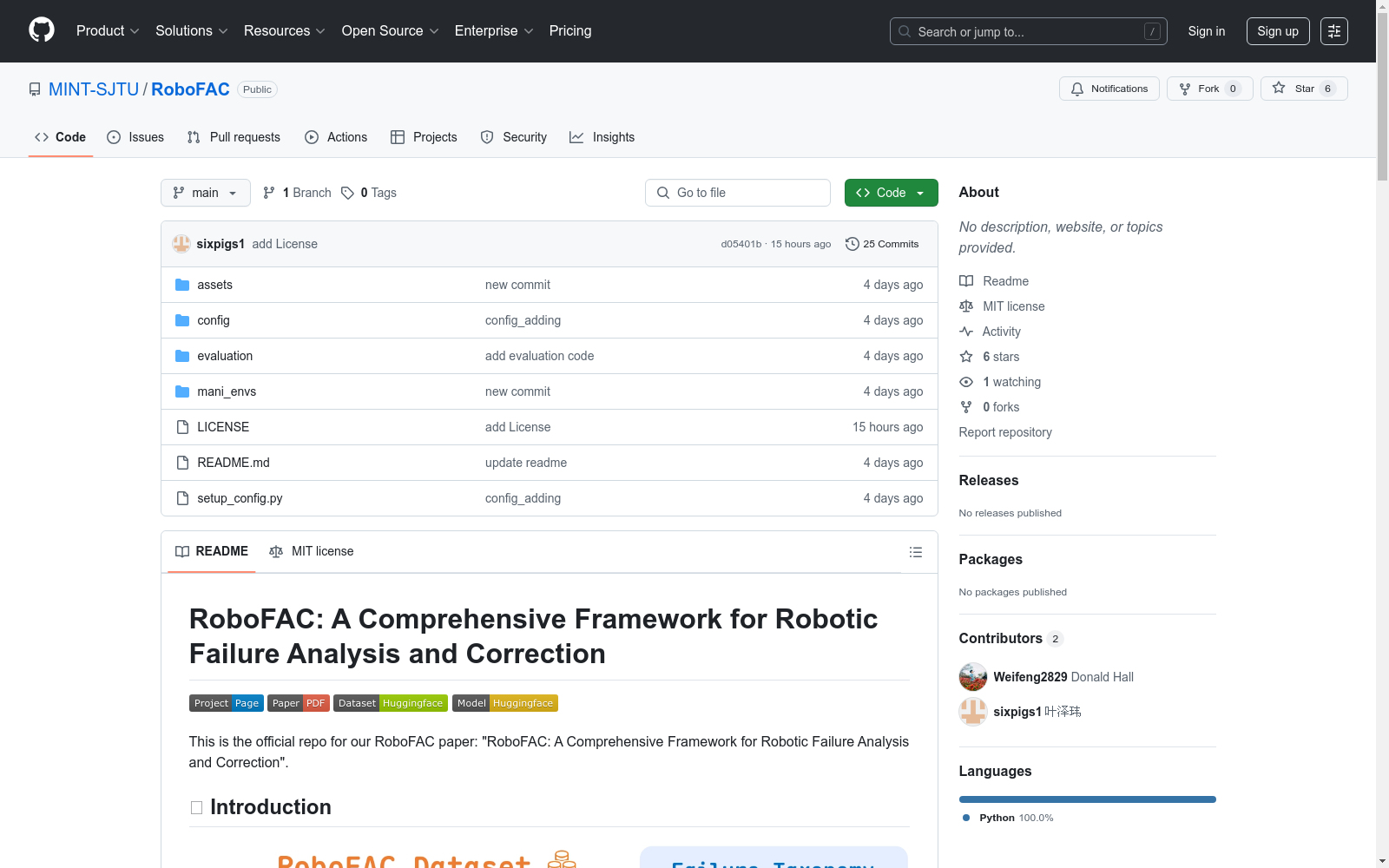Open the setup_config.py file
This screenshot has width=1389, height=868.
[240, 498]
